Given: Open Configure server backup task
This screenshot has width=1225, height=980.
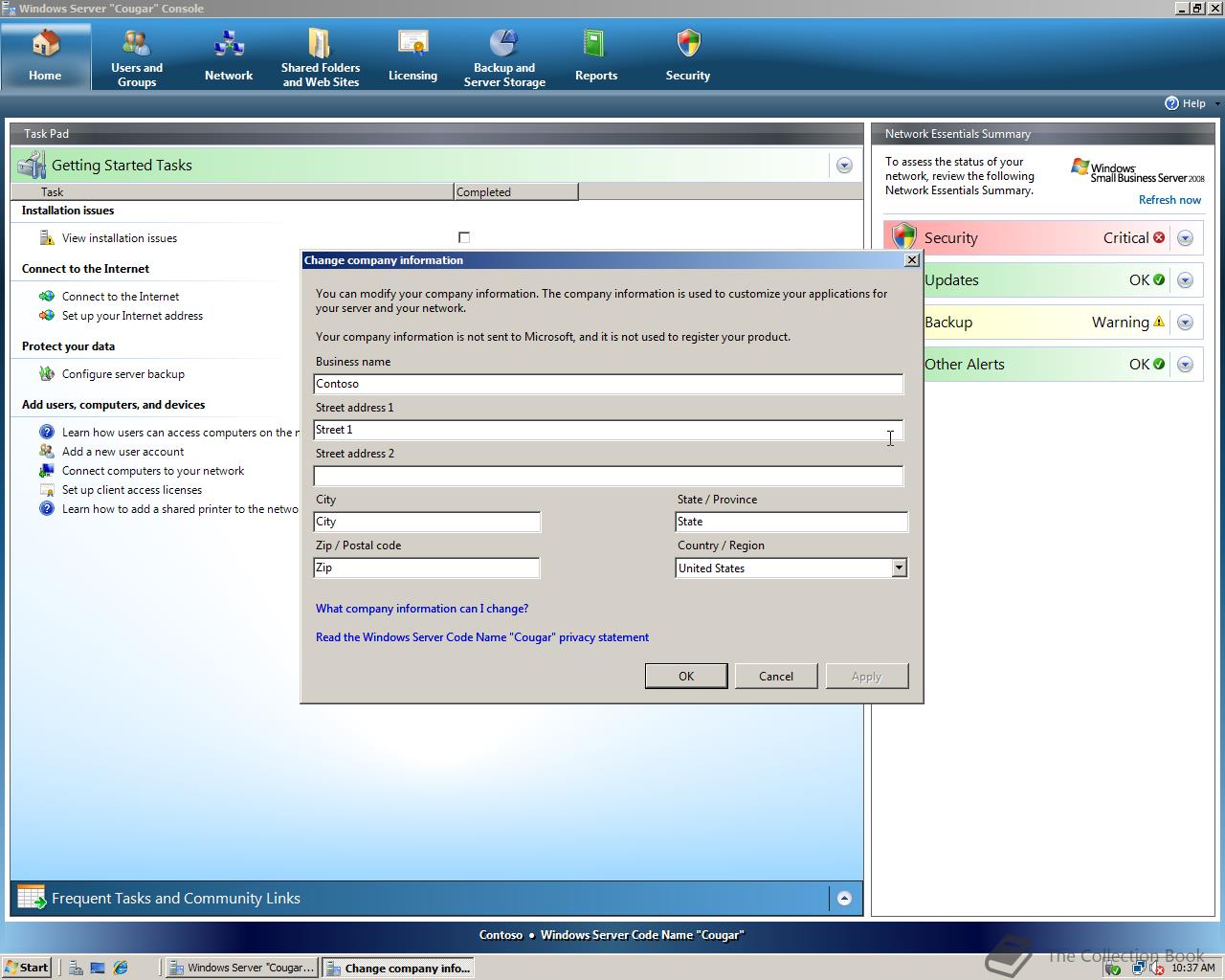Looking at the screenshot, I should point(123,374).
